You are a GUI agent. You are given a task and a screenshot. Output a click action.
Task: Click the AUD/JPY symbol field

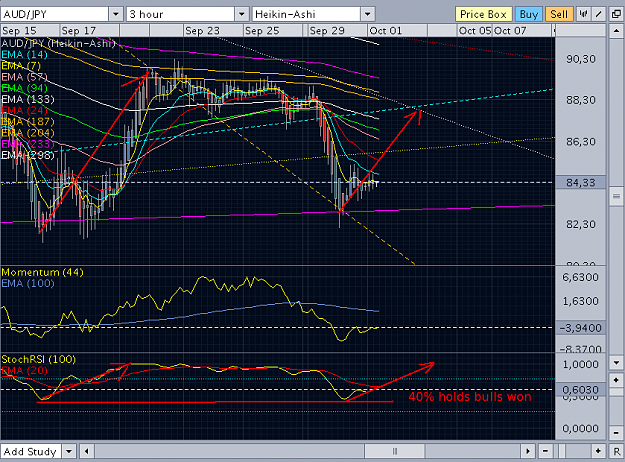(x=55, y=14)
